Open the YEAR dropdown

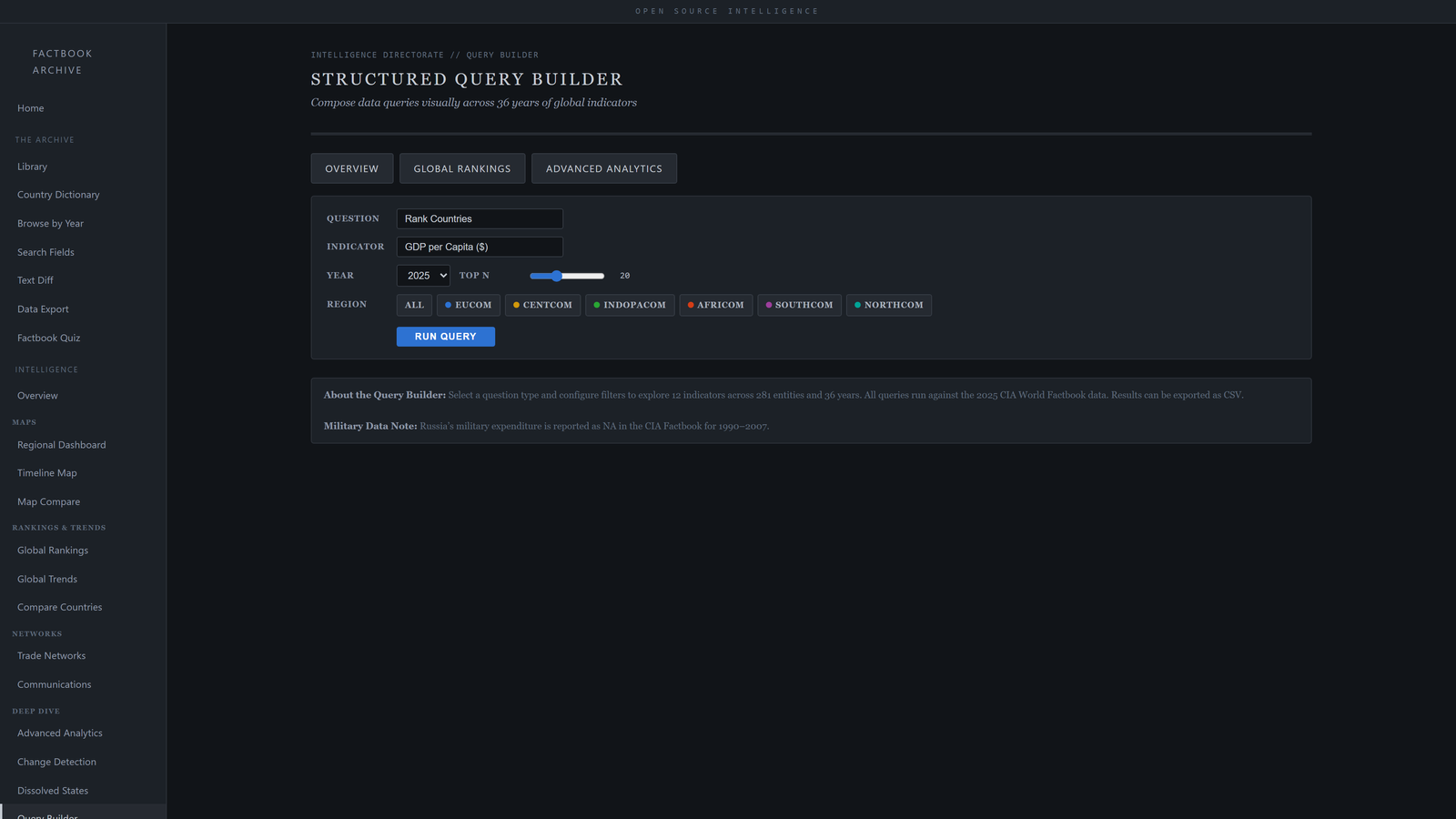pos(422,275)
